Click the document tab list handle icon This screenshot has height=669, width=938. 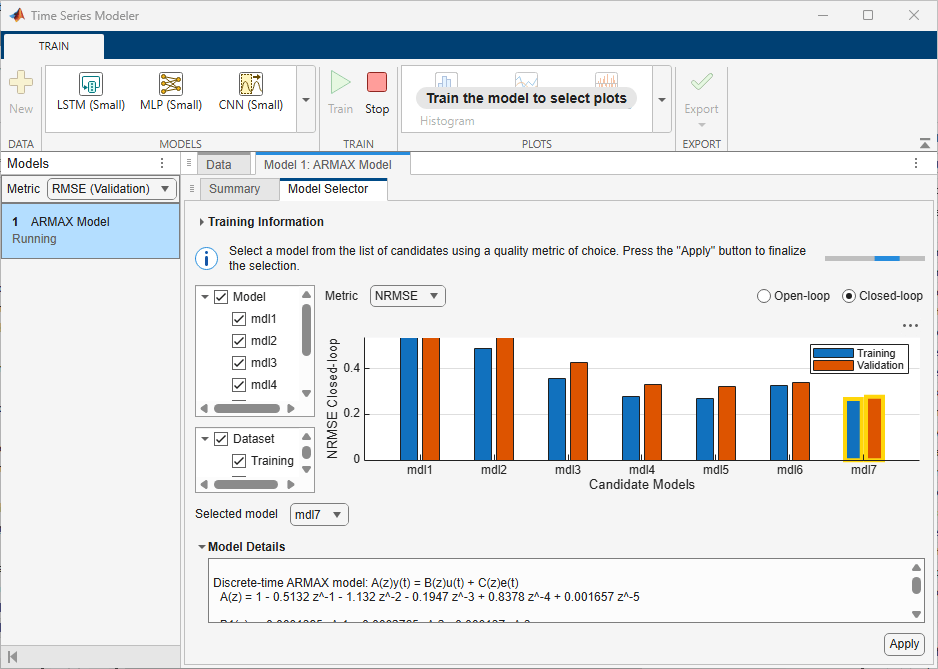coord(188,163)
